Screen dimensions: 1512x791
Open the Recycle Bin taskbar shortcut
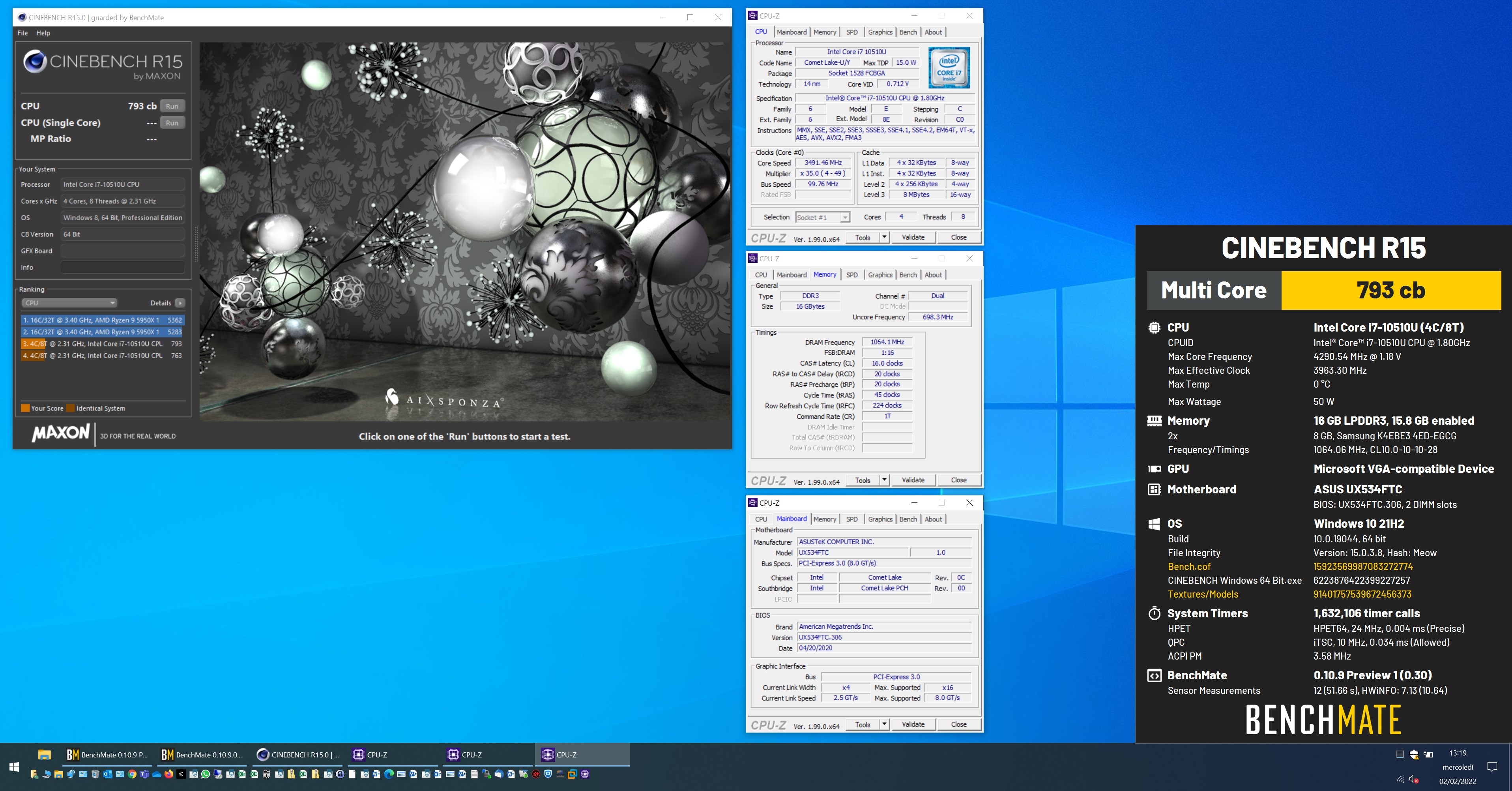point(95,774)
